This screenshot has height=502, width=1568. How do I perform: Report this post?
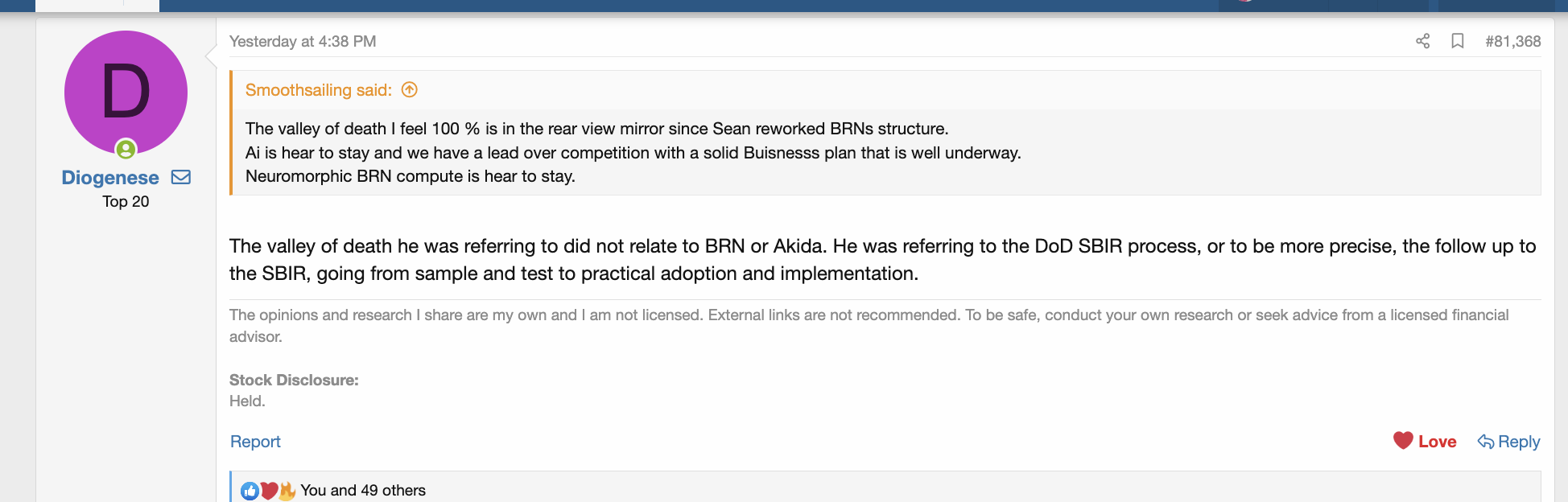tap(255, 442)
